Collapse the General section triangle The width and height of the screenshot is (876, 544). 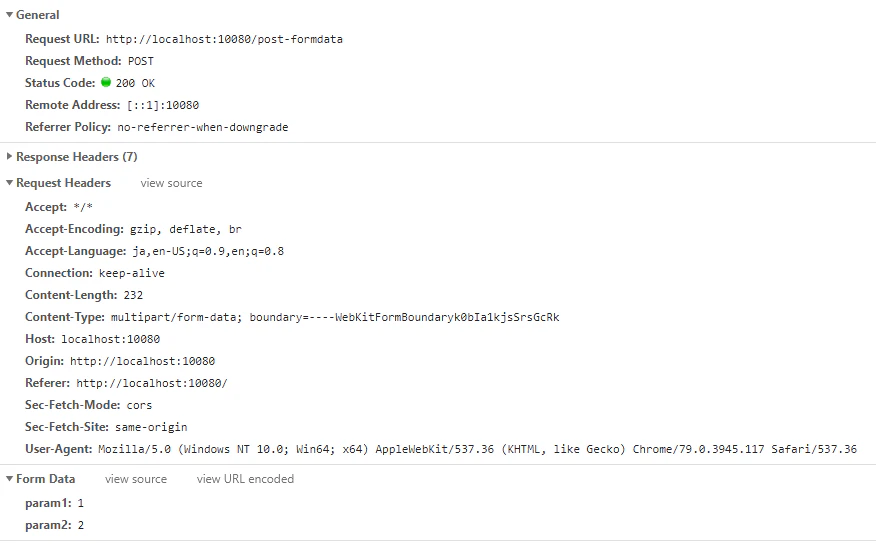pyautogui.click(x=9, y=15)
